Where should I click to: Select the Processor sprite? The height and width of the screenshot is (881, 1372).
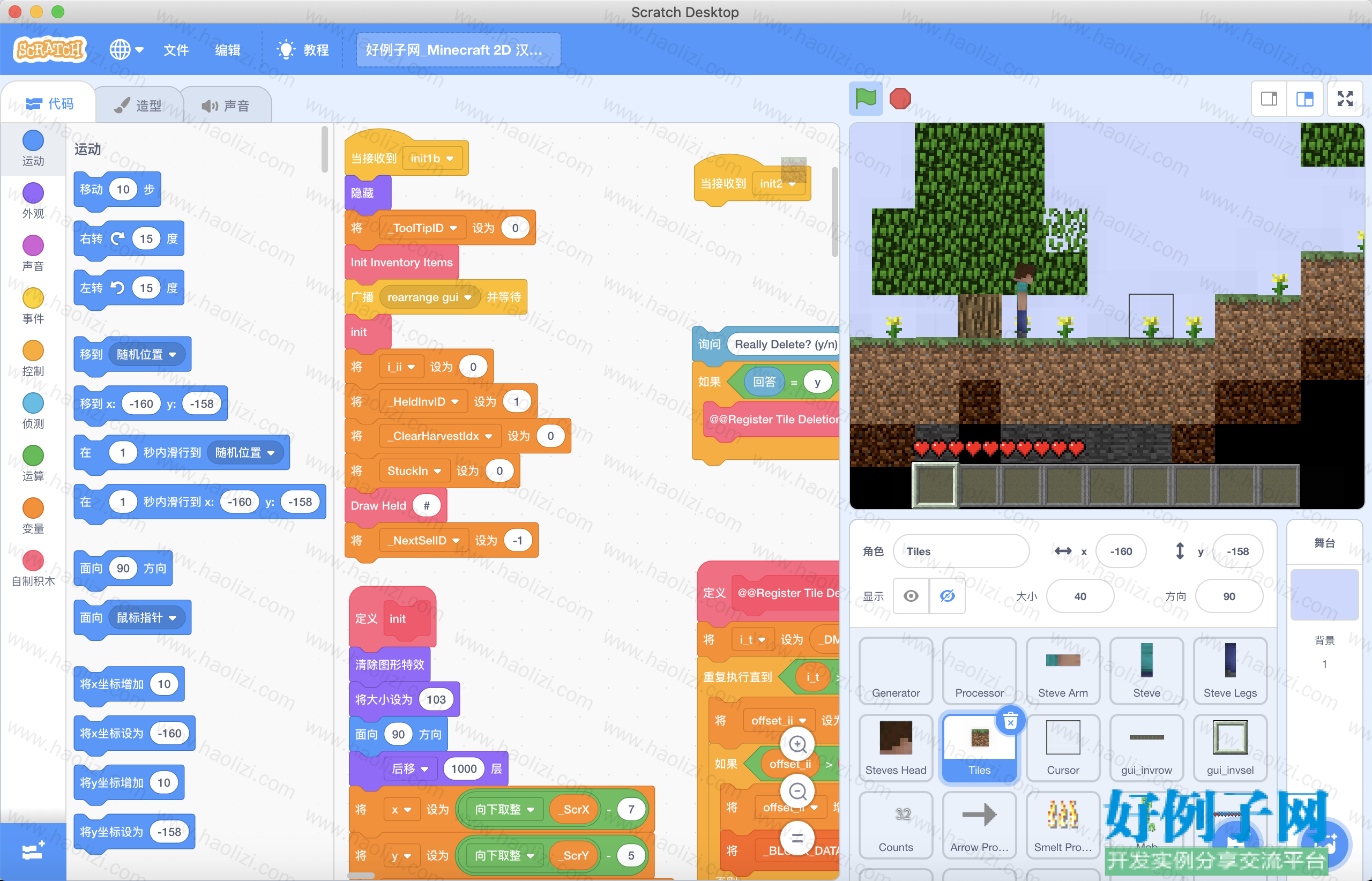point(980,670)
